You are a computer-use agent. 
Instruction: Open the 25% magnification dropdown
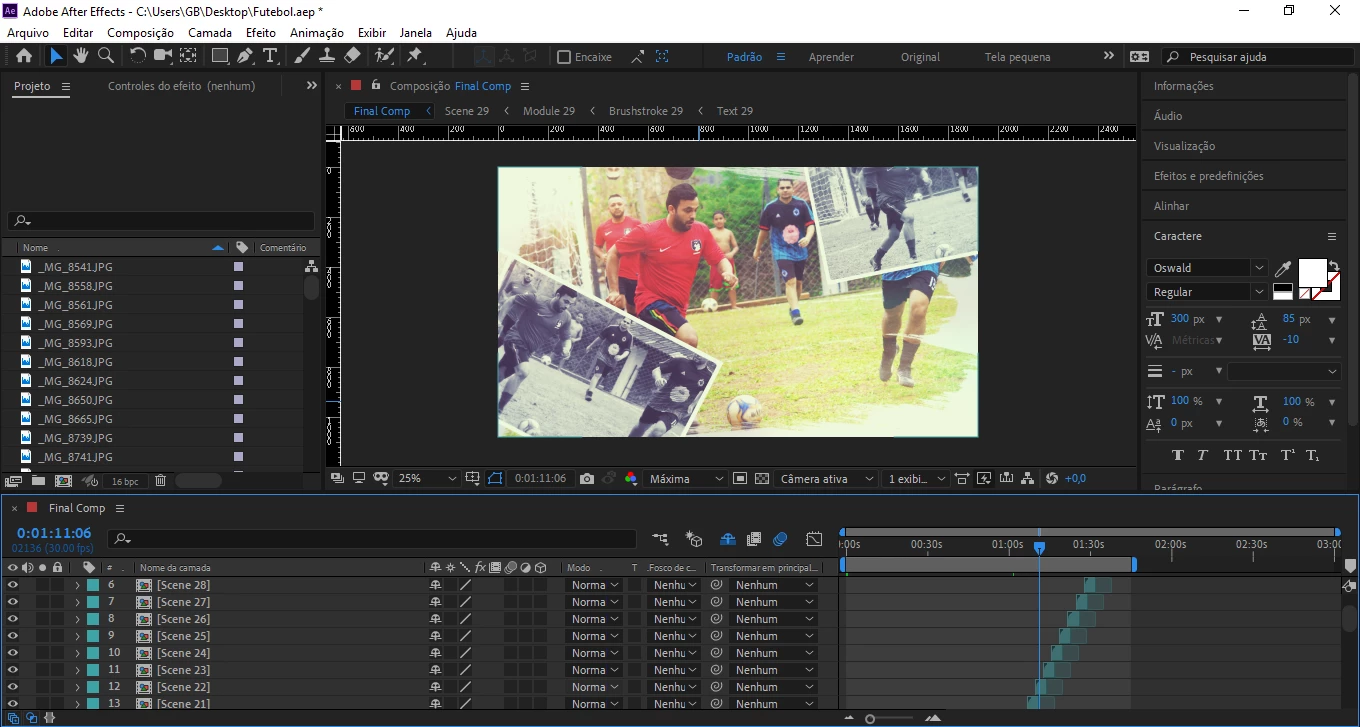(x=427, y=479)
